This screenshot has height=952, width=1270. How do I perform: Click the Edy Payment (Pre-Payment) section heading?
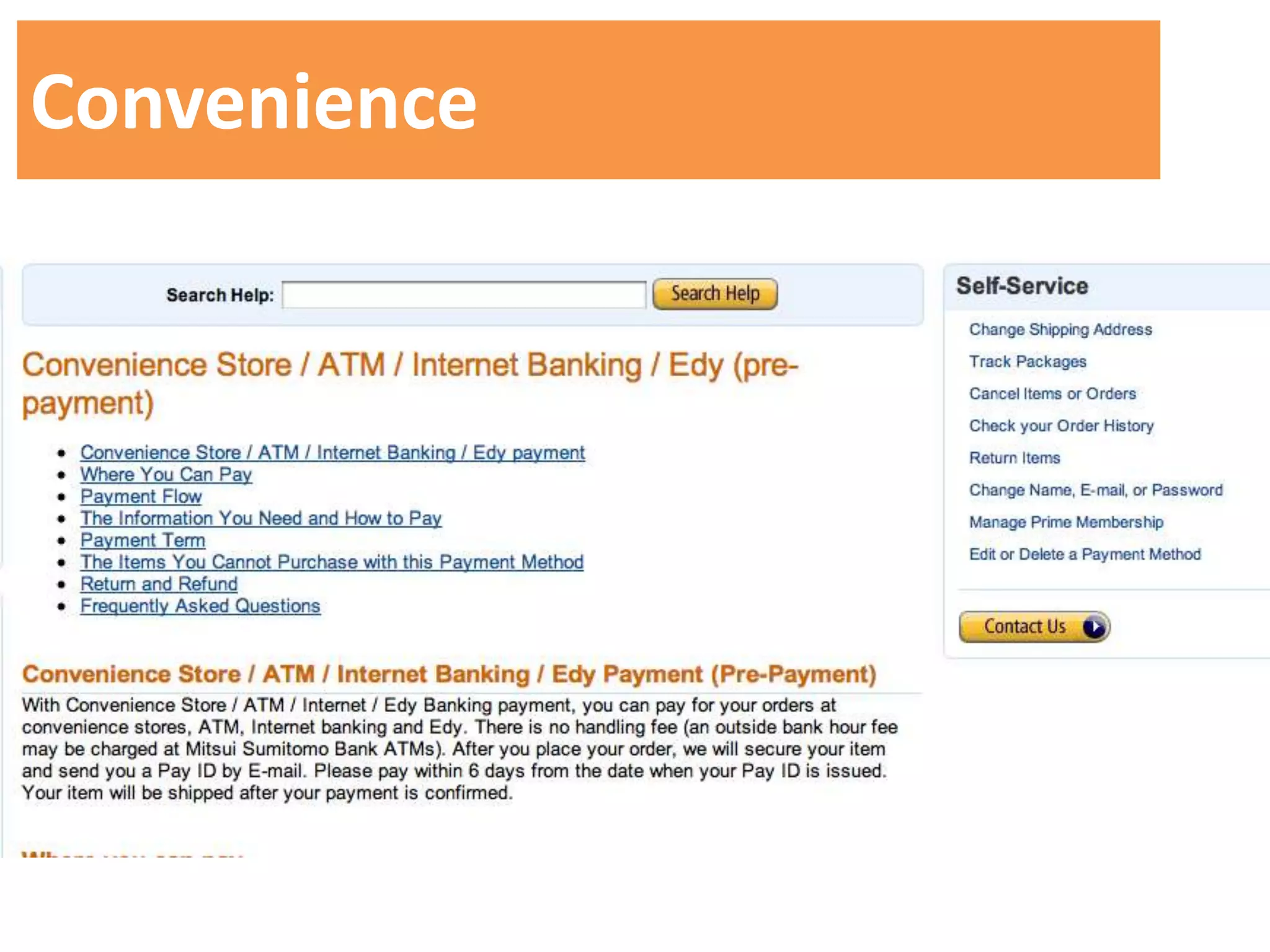tap(449, 674)
